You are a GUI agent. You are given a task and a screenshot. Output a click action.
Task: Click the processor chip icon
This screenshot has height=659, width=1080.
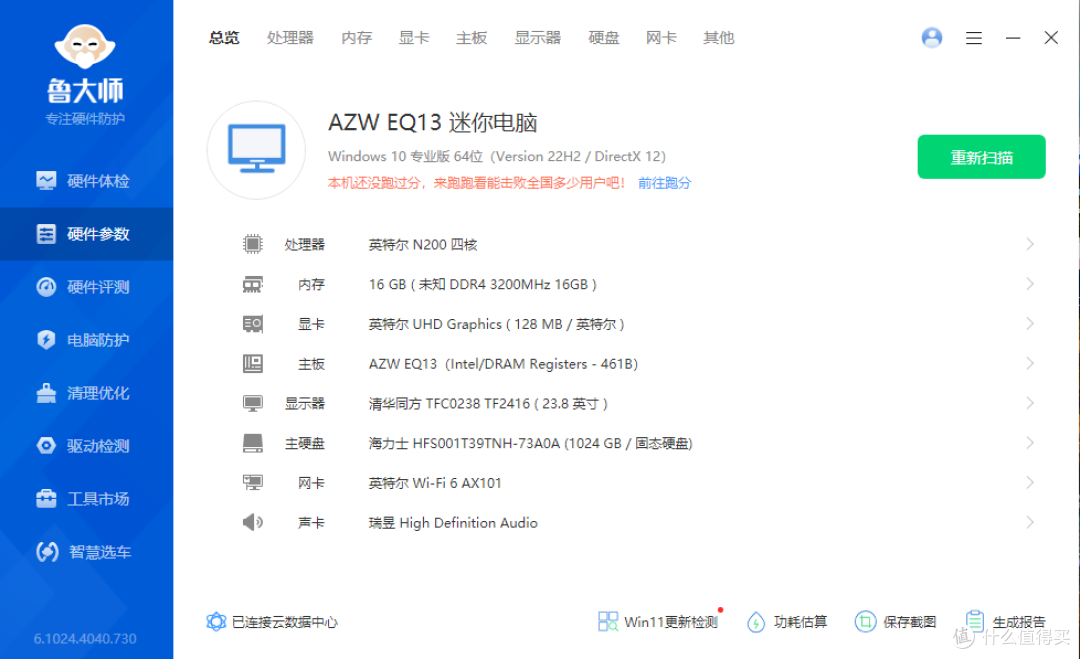pyautogui.click(x=253, y=244)
